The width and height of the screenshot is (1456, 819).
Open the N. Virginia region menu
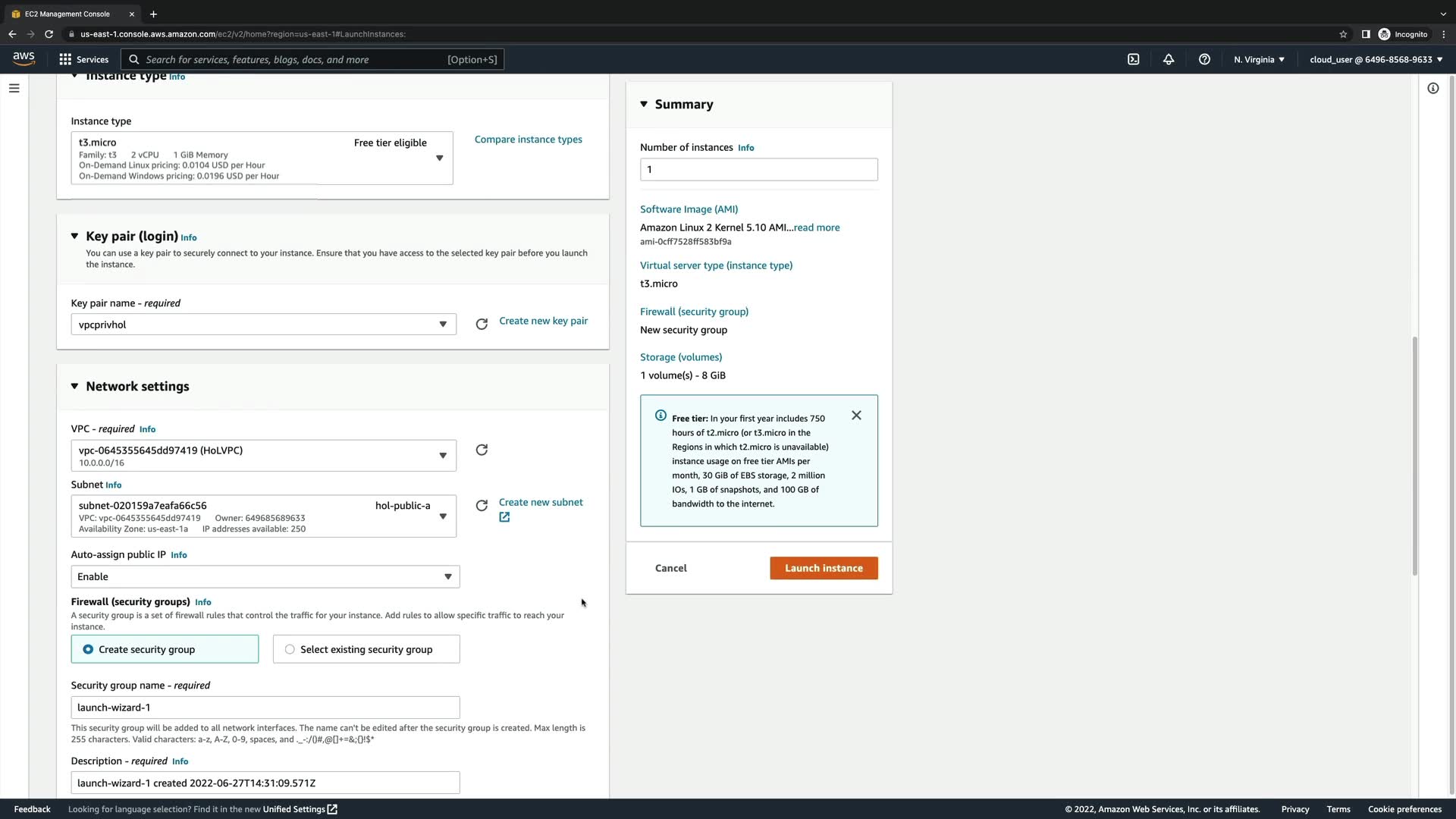1259,59
